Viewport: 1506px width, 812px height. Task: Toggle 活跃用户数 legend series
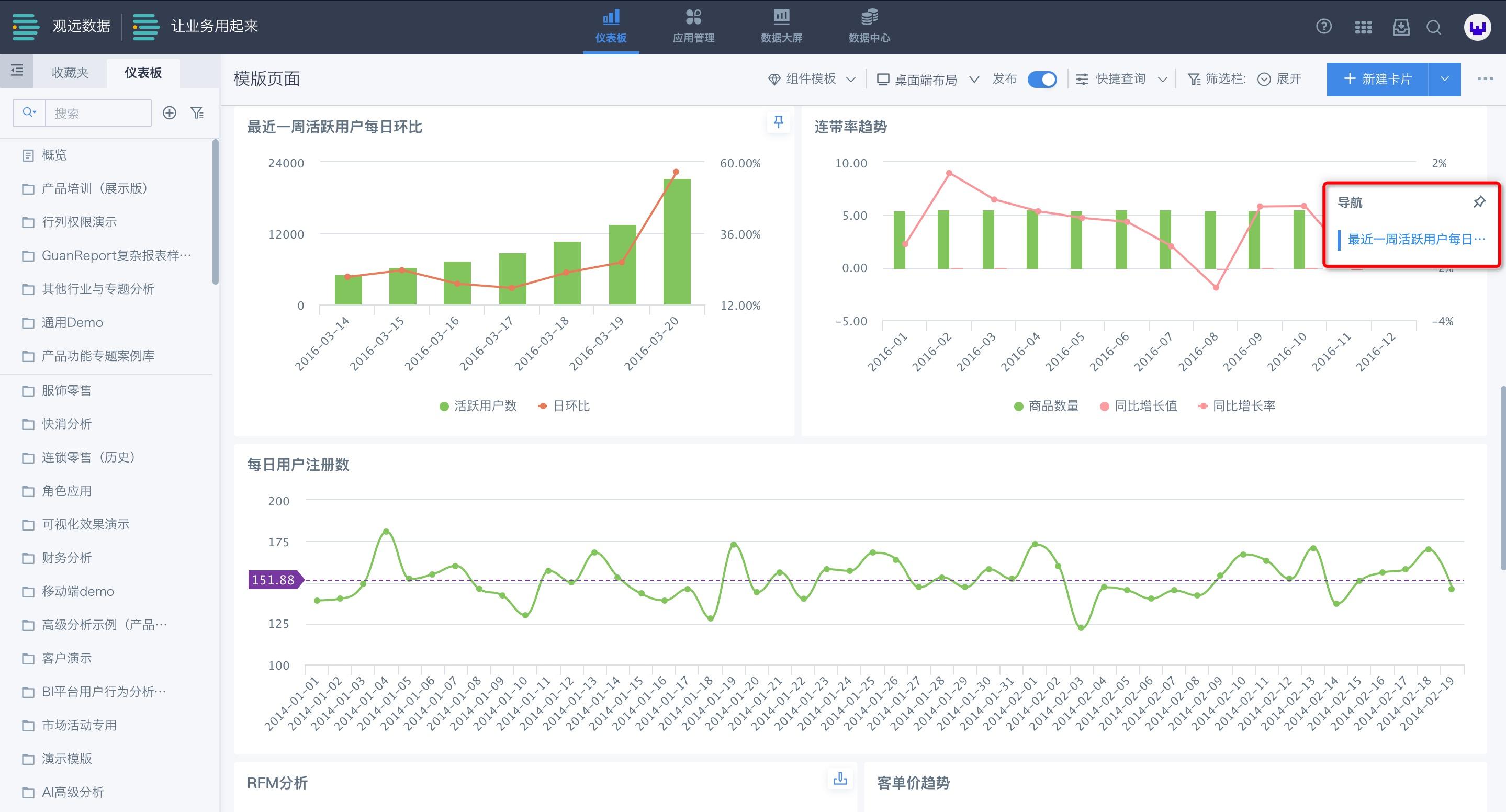[478, 405]
